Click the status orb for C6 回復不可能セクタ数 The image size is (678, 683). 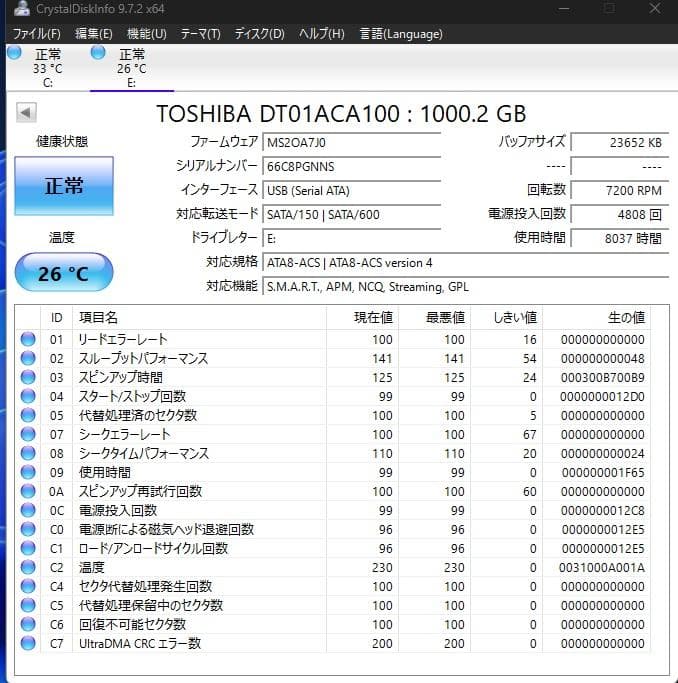coord(28,624)
